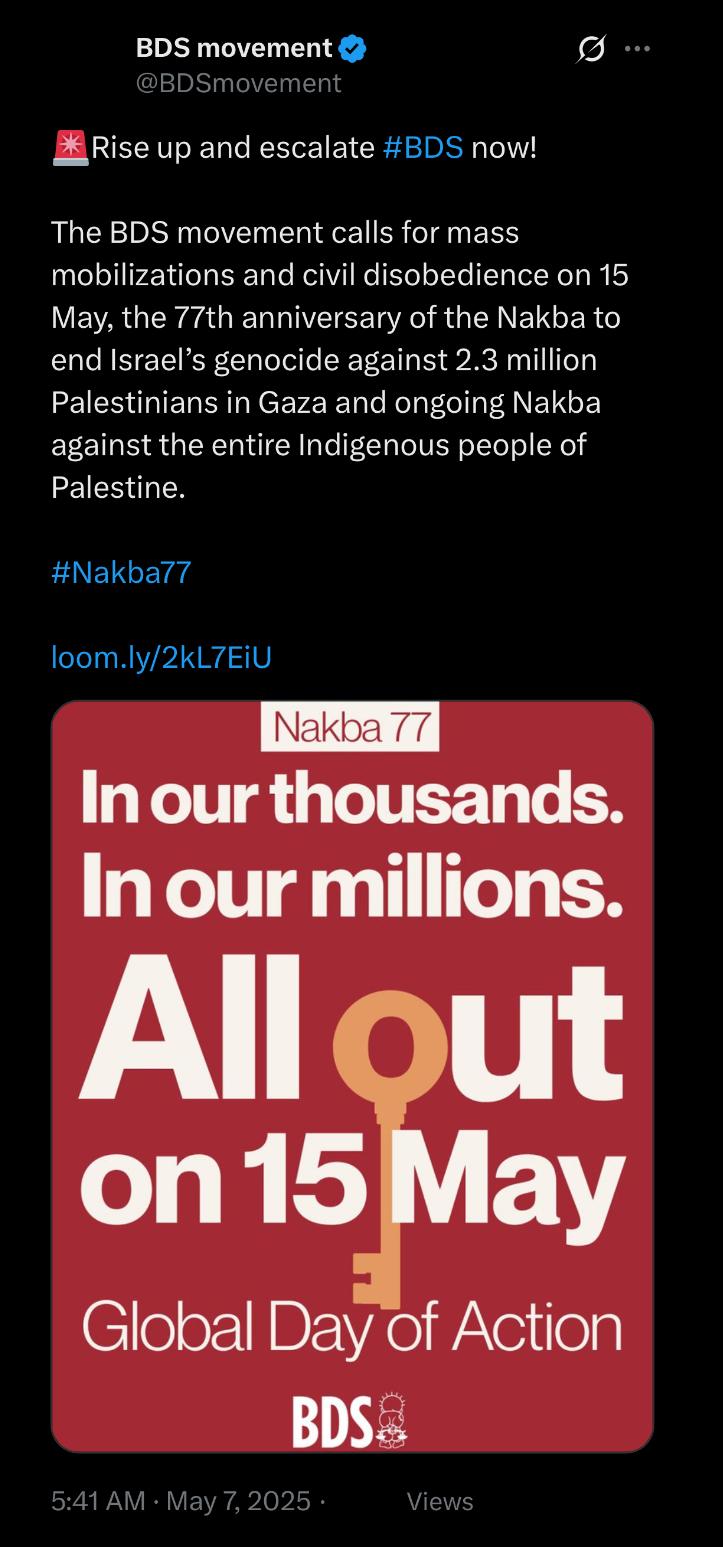Click the Handala figure beside BDS logo
723x1547 pixels.
point(391,1419)
